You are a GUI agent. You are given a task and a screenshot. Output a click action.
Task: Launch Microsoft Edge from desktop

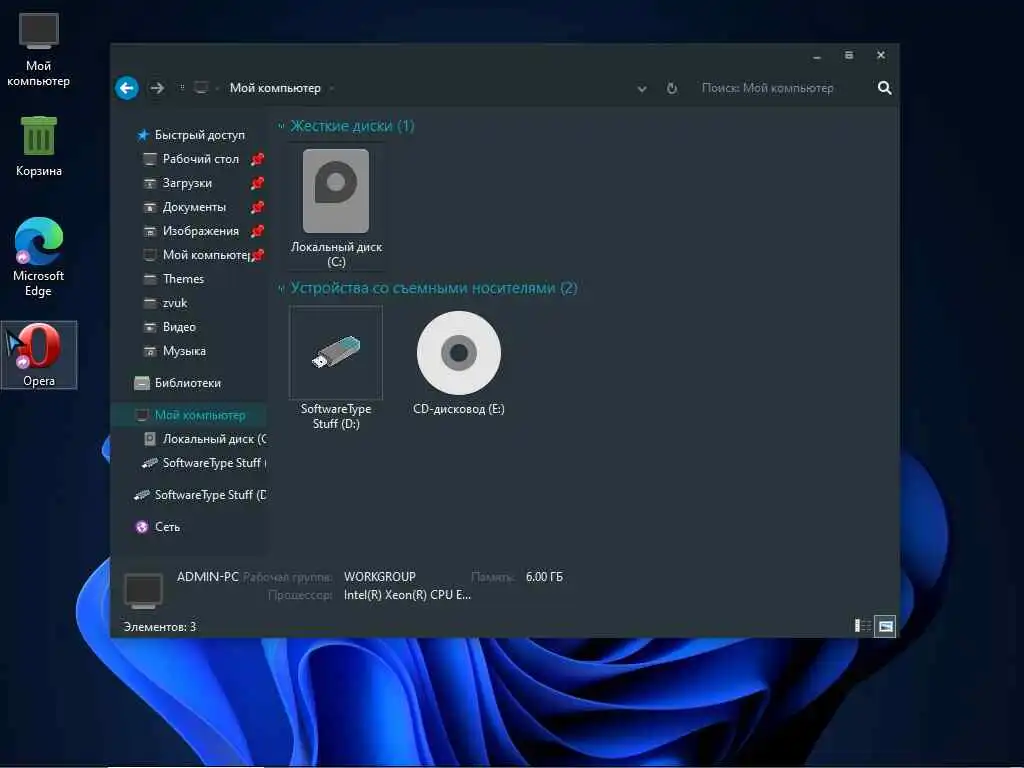39,257
